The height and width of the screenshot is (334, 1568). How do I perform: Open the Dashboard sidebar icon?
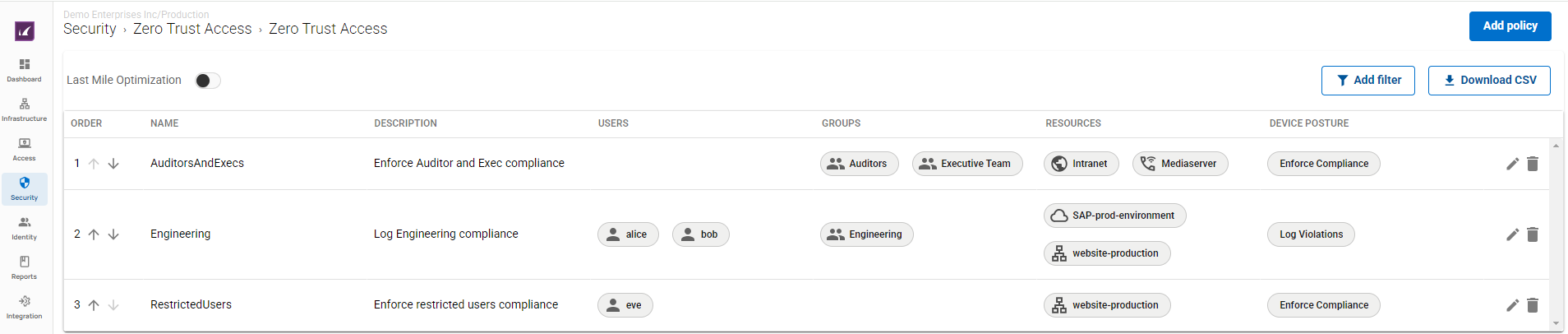[x=25, y=70]
